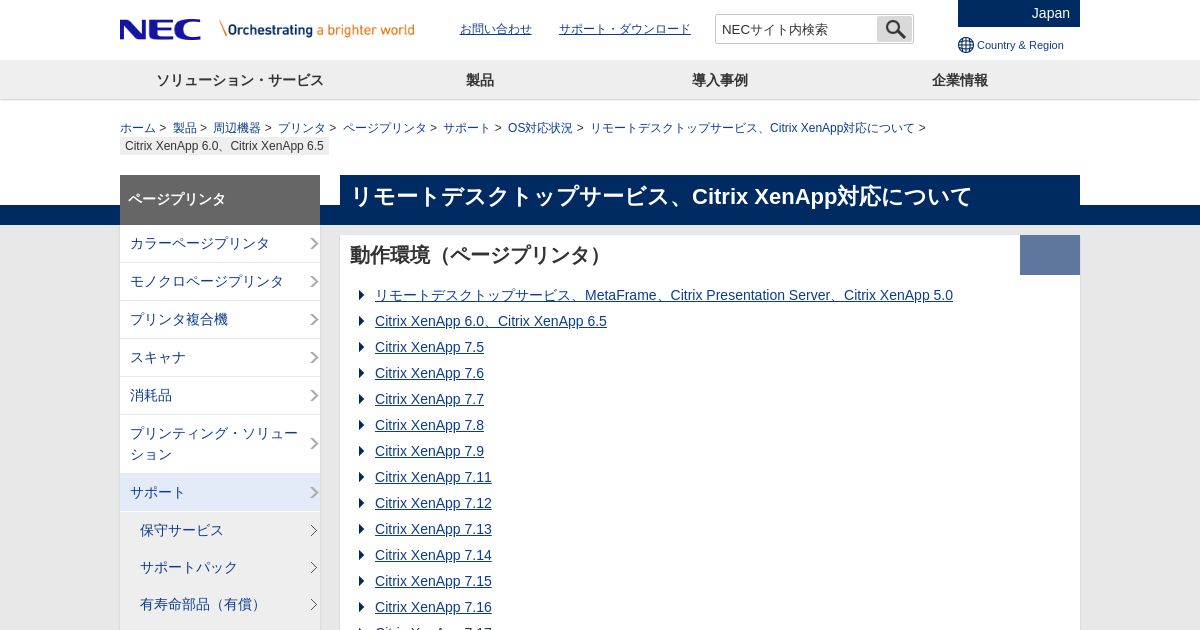Click the Orchestrating a brighter world tagline

click(317, 29)
